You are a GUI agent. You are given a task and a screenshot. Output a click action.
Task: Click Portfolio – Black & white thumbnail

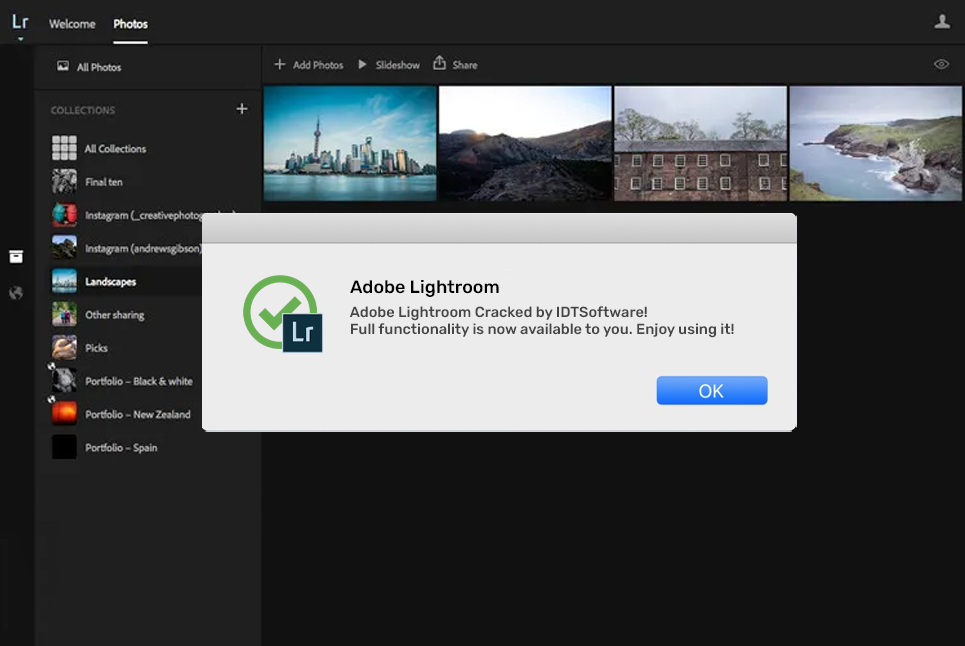click(x=64, y=381)
